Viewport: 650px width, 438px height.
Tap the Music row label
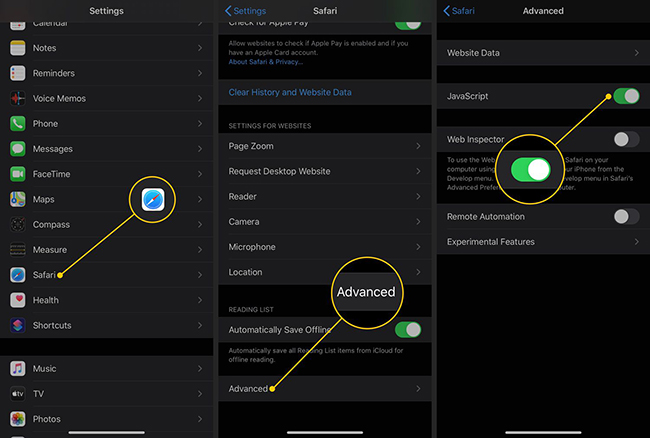[44, 368]
